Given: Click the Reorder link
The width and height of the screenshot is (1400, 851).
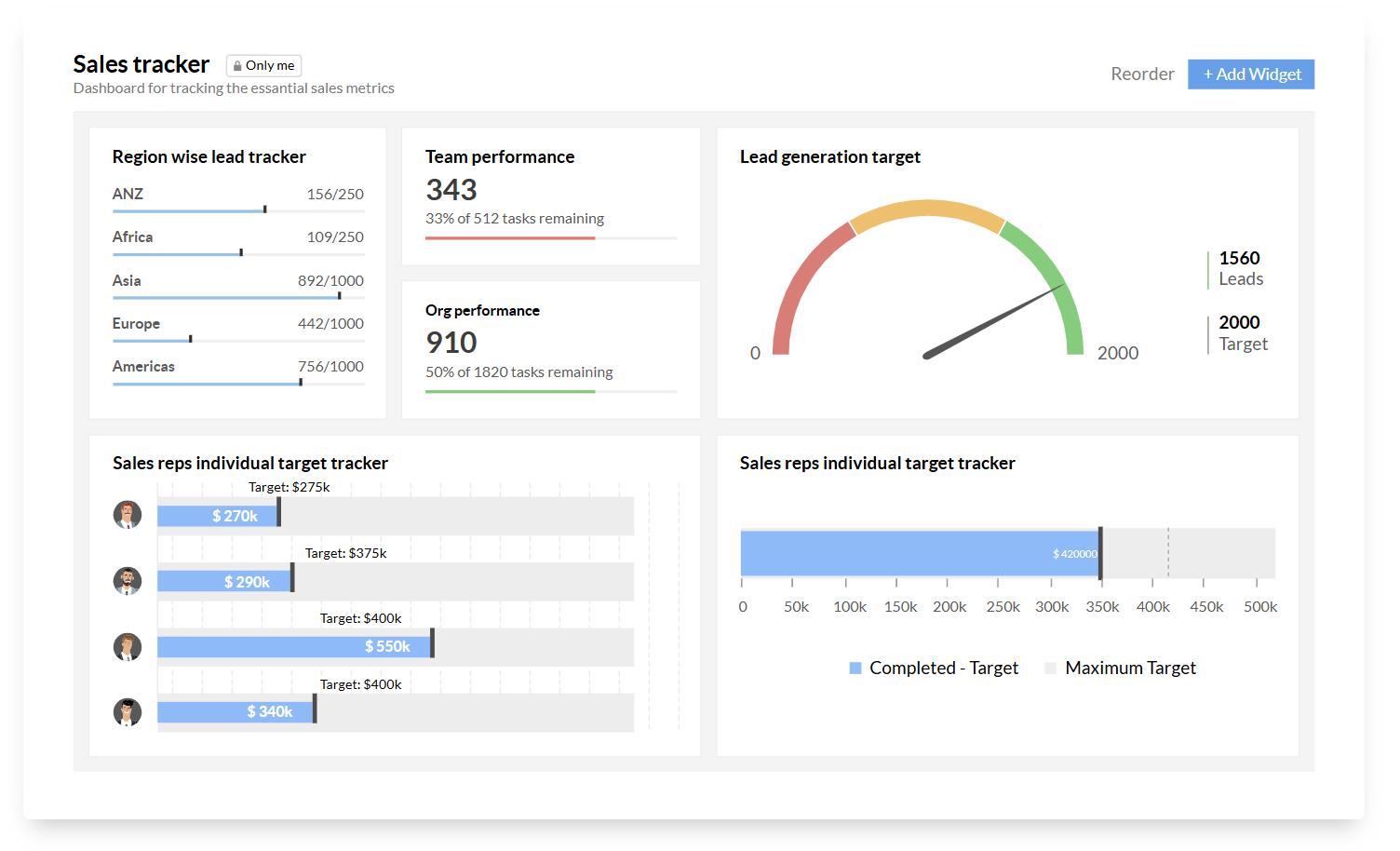Looking at the screenshot, I should tap(1142, 74).
